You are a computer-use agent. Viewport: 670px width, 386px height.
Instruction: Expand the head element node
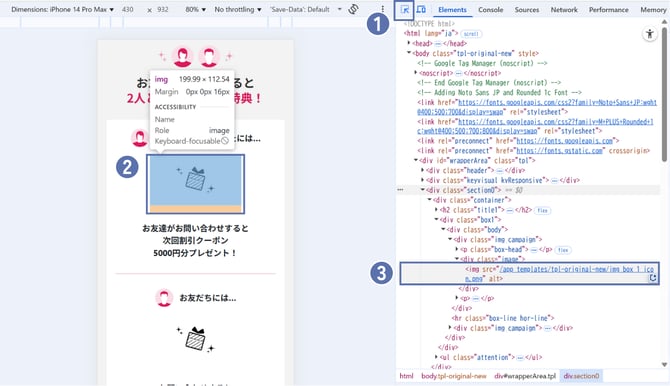point(409,43)
